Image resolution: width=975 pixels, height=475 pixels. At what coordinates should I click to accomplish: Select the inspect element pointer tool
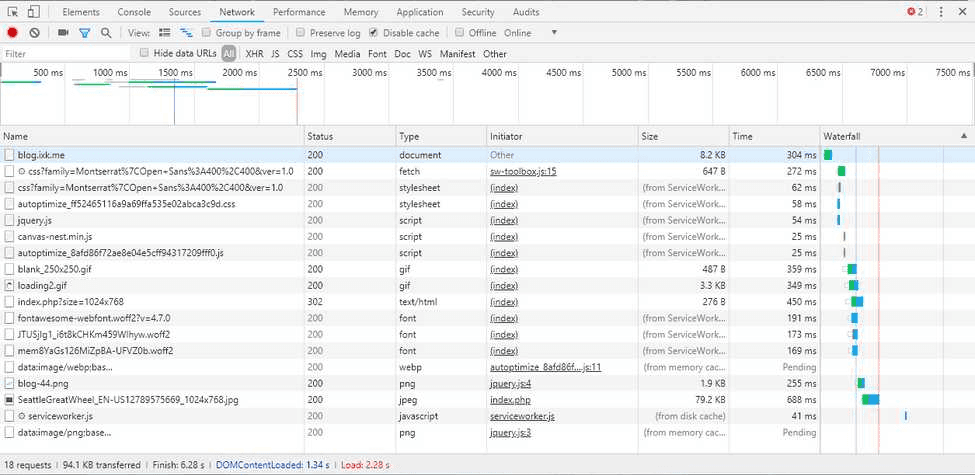12,12
